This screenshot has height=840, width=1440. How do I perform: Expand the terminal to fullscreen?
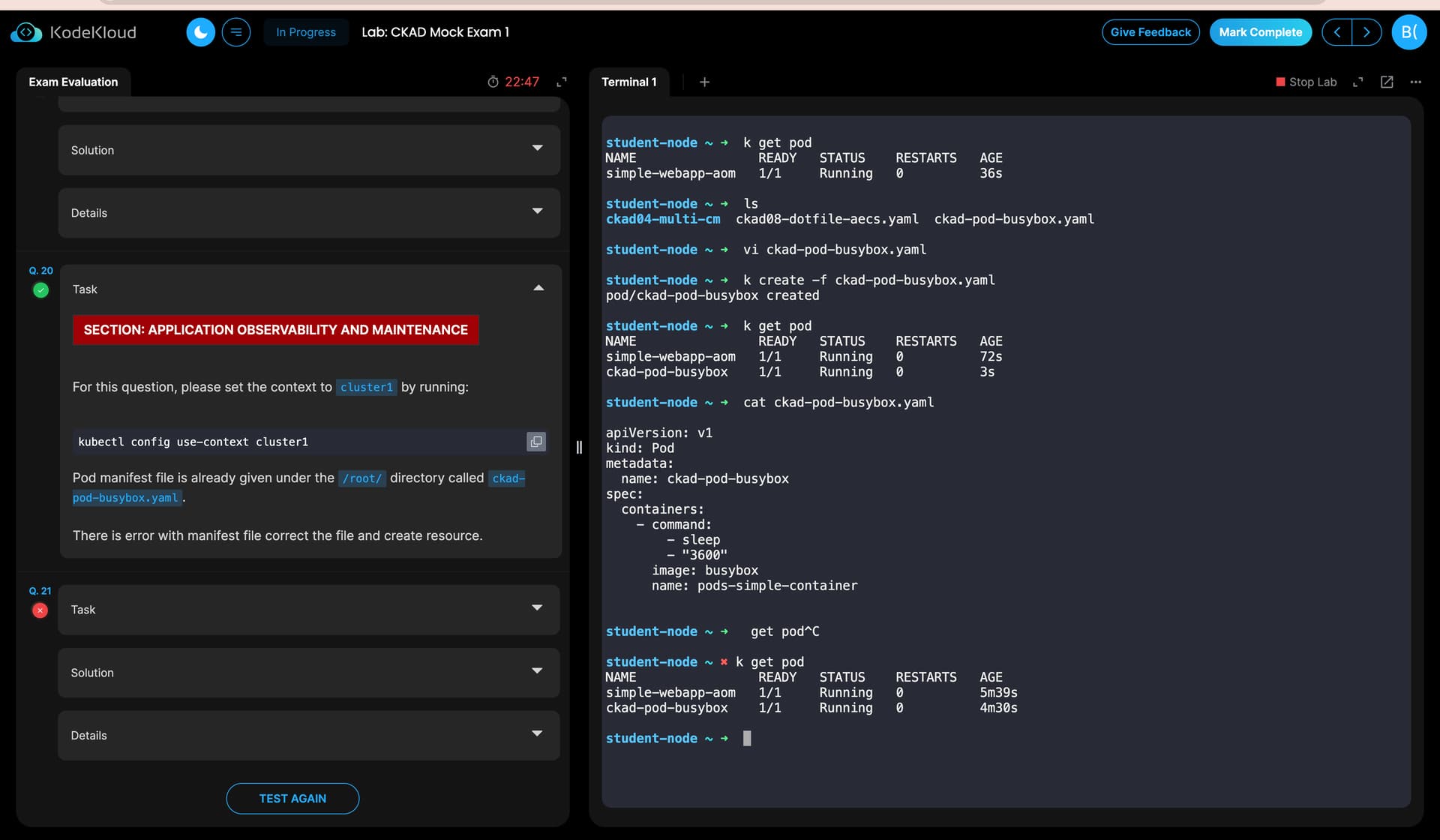pos(1357,82)
